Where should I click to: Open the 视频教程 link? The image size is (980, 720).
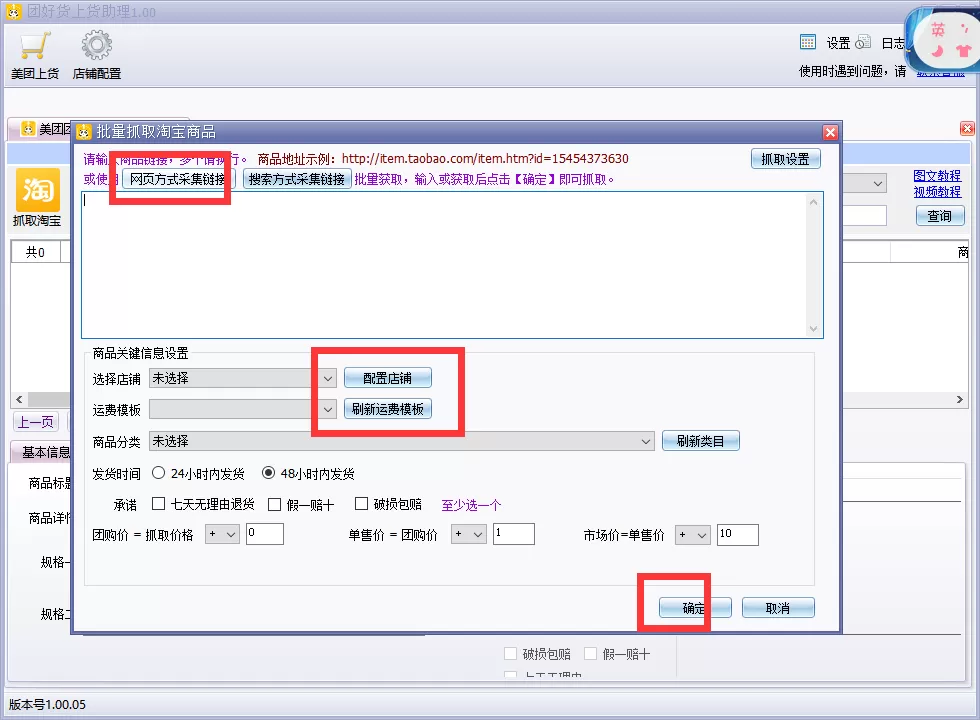point(937,192)
